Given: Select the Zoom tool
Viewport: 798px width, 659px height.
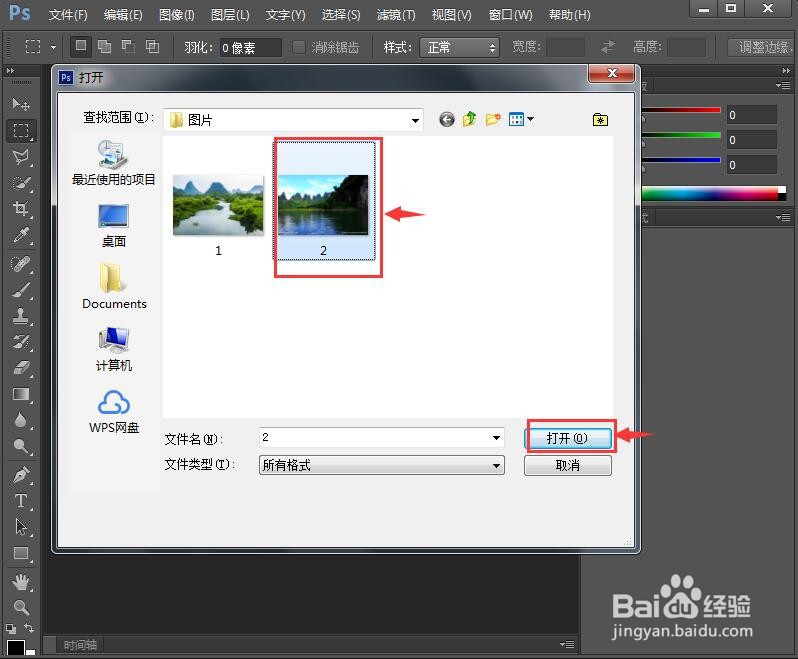Looking at the screenshot, I should (21, 607).
